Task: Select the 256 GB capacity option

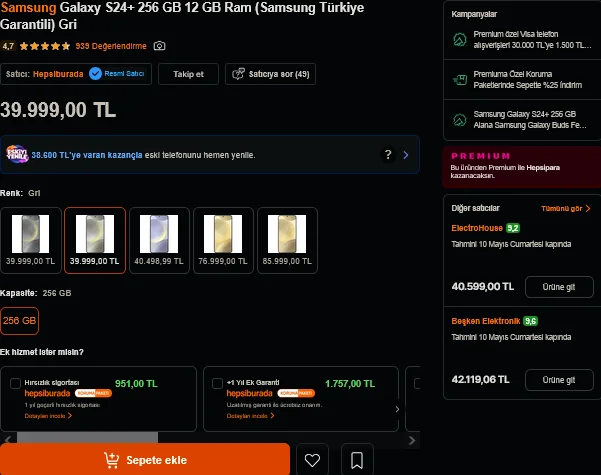Action: click(19, 321)
